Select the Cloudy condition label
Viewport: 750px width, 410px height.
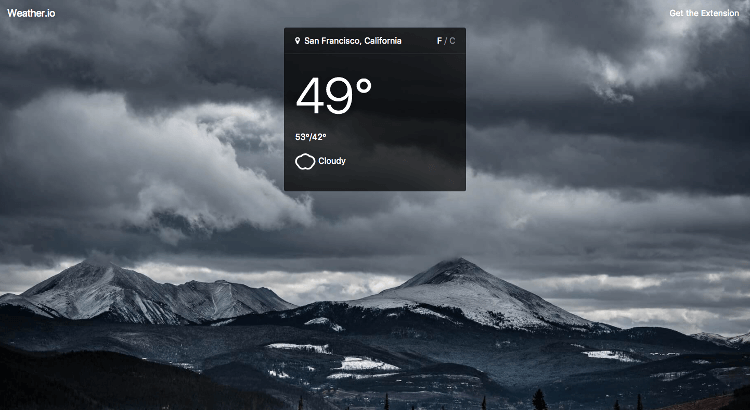pyautogui.click(x=332, y=161)
